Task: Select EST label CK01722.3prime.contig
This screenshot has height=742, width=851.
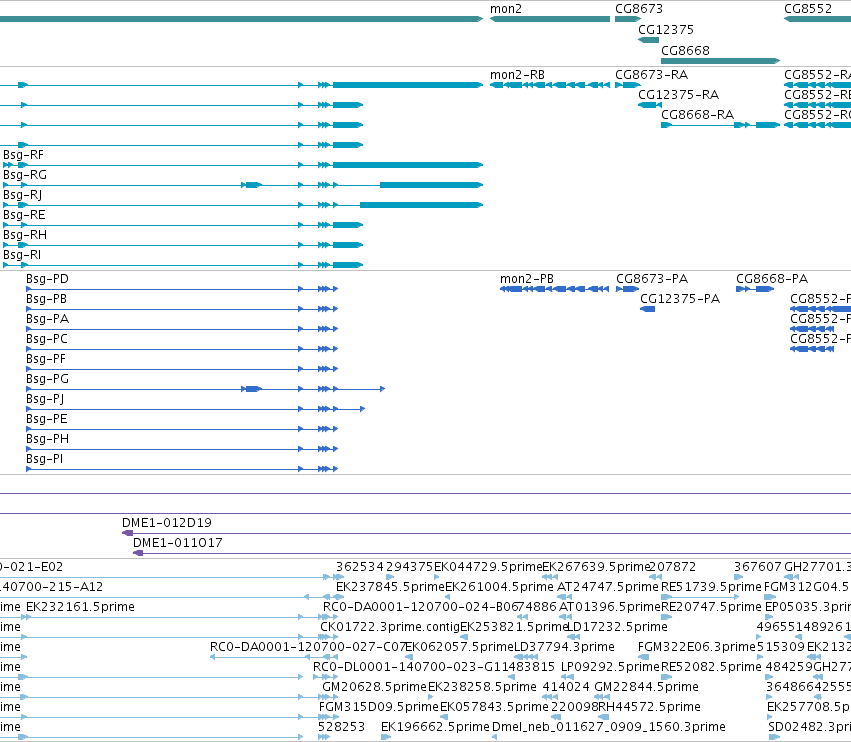Action: (390, 627)
